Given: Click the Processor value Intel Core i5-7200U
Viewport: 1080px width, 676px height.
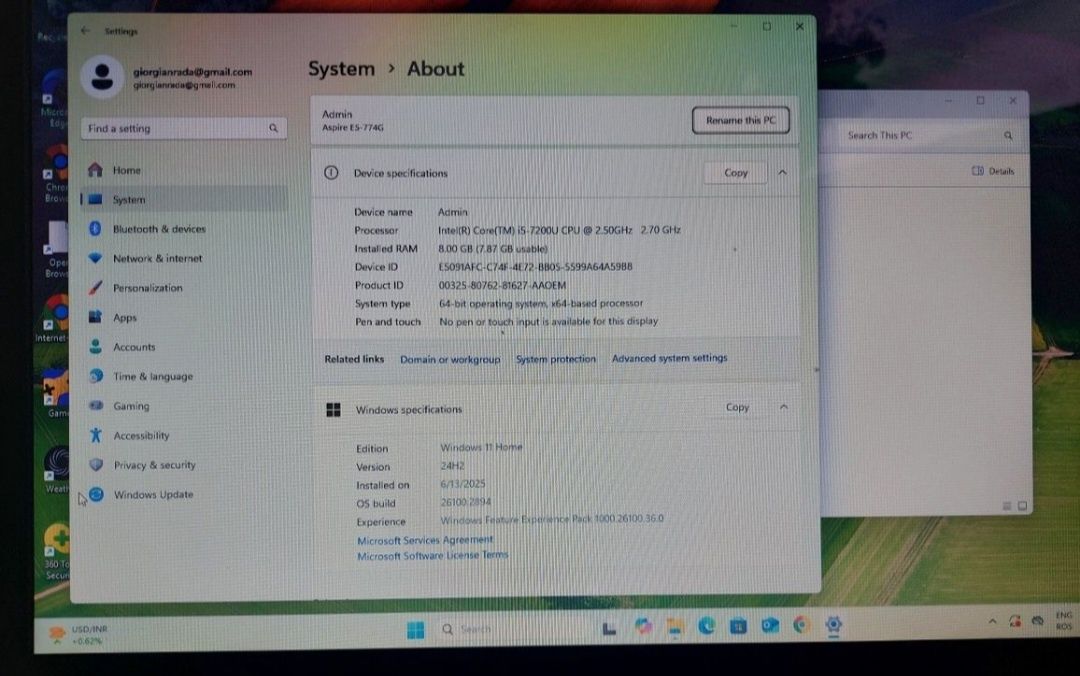Looking at the screenshot, I should click(559, 230).
